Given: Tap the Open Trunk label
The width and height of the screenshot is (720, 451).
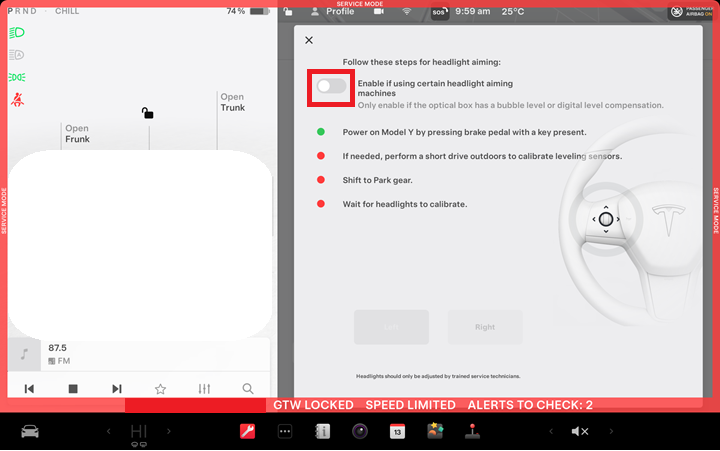Looking at the screenshot, I should point(232,102).
